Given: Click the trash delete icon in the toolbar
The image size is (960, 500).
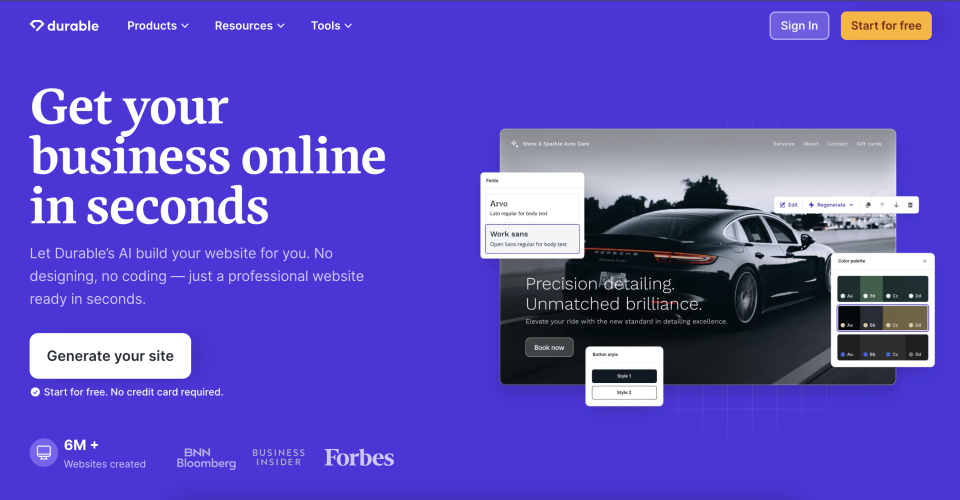Looking at the screenshot, I should (910, 205).
